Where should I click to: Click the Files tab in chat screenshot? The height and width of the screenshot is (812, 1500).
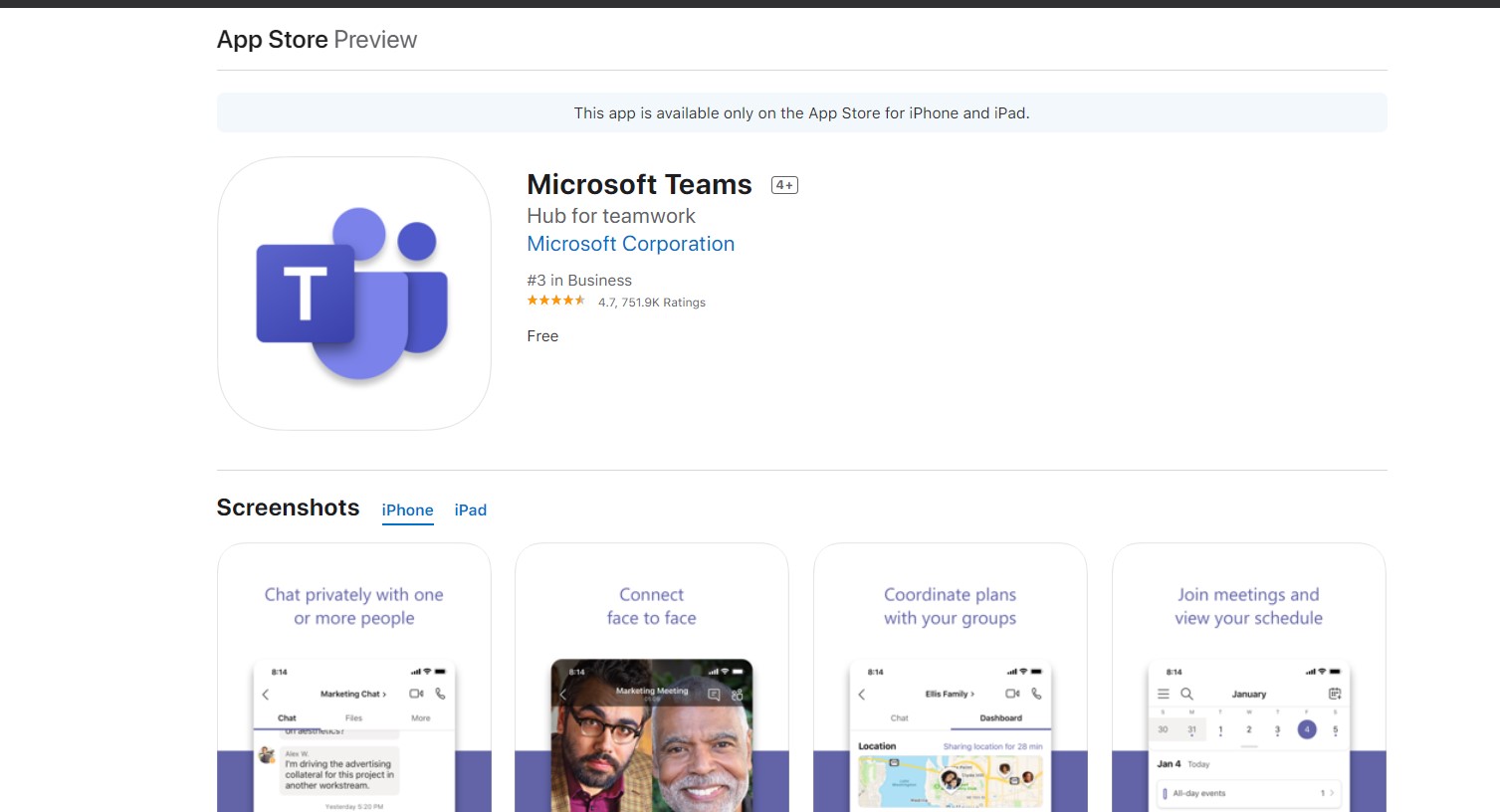[x=353, y=717]
